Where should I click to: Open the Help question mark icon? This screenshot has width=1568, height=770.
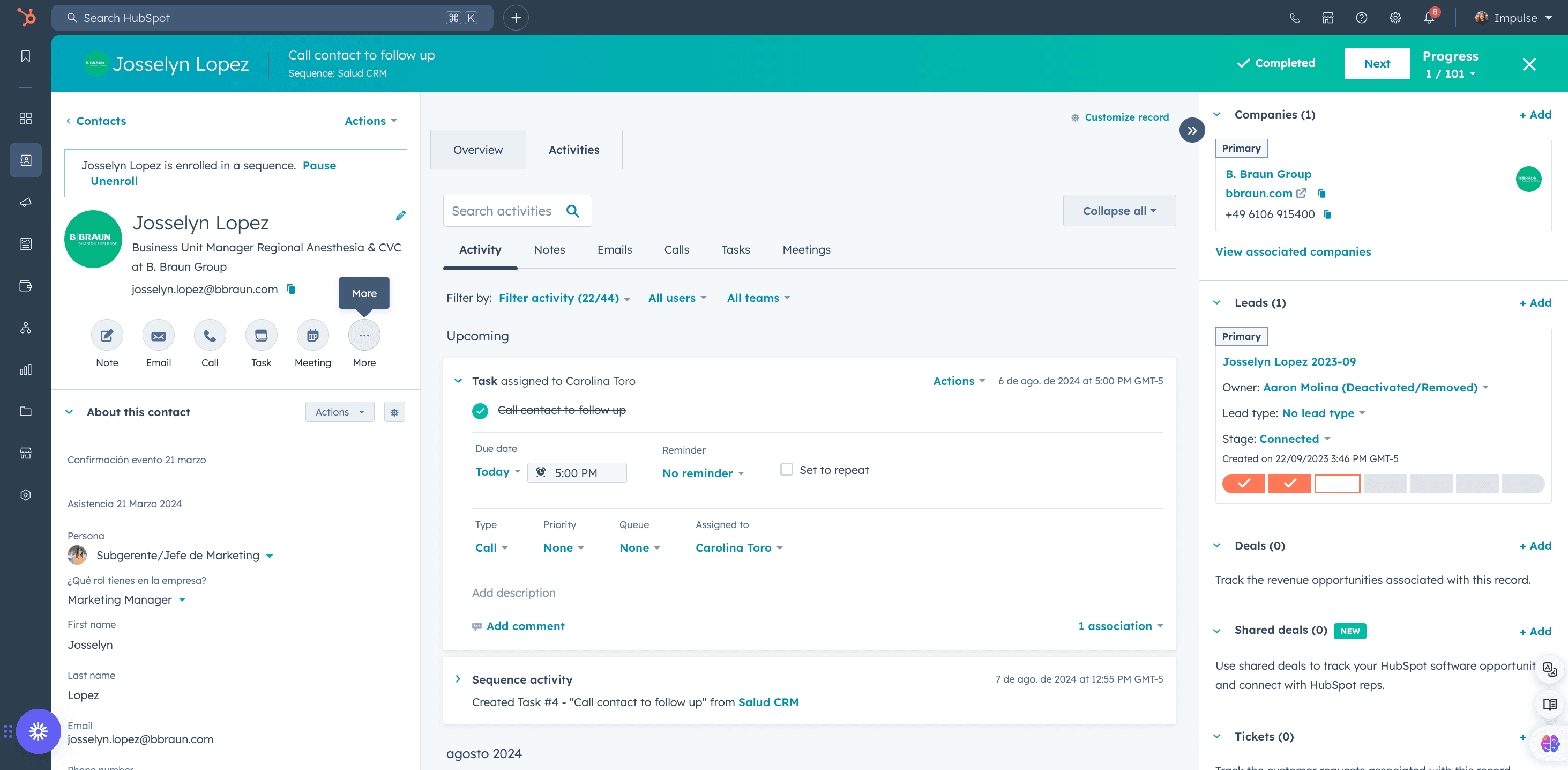[1362, 18]
